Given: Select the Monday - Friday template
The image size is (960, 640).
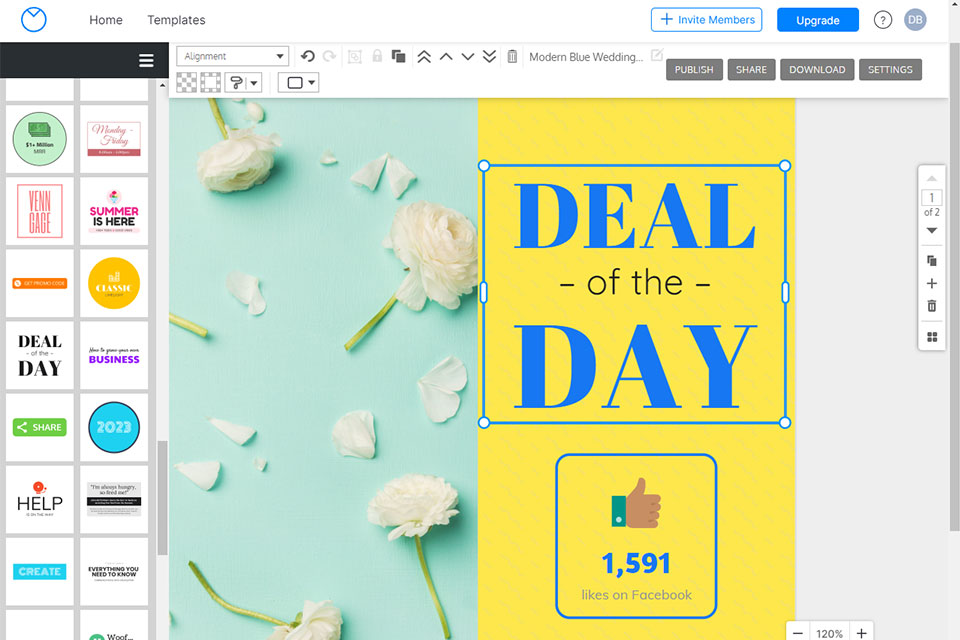Looking at the screenshot, I should click(x=114, y=139).
